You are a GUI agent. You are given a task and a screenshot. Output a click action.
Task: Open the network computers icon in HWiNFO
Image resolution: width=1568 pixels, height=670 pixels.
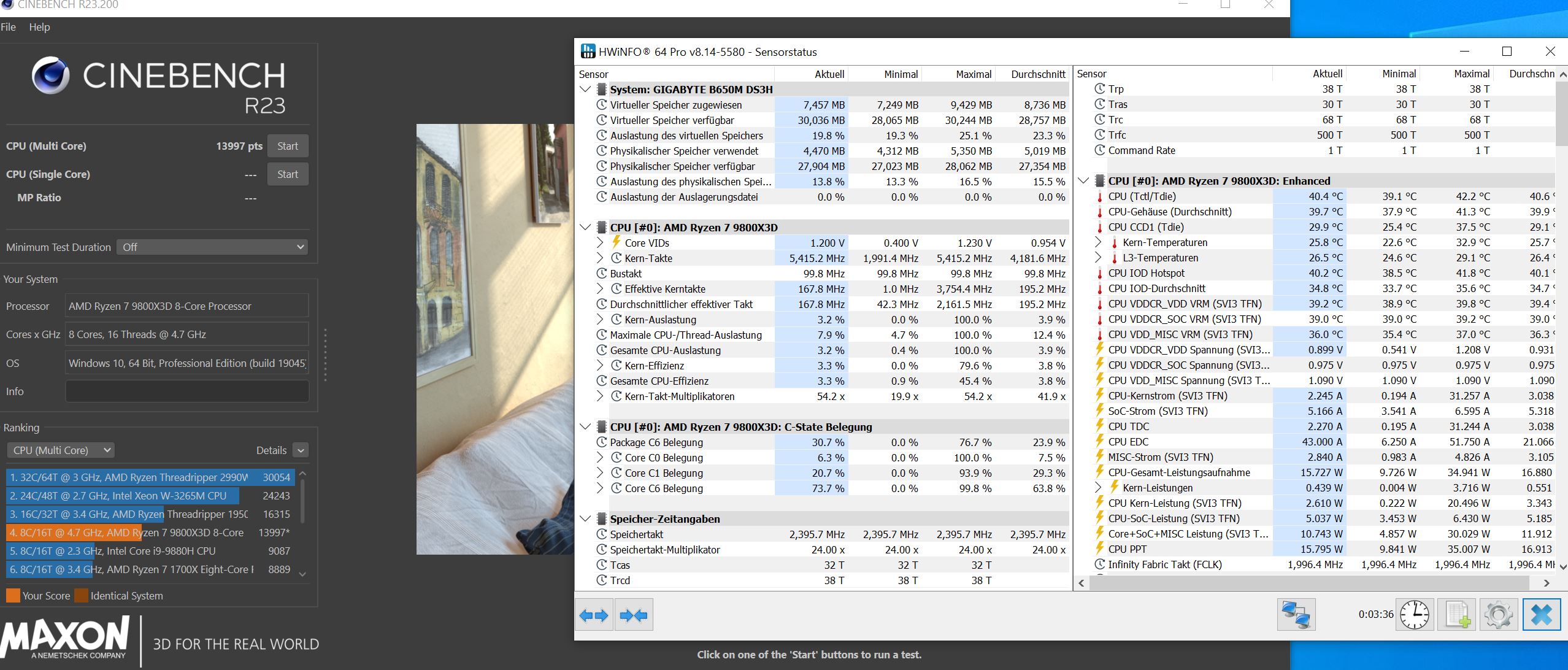[x=1296, y=614]
